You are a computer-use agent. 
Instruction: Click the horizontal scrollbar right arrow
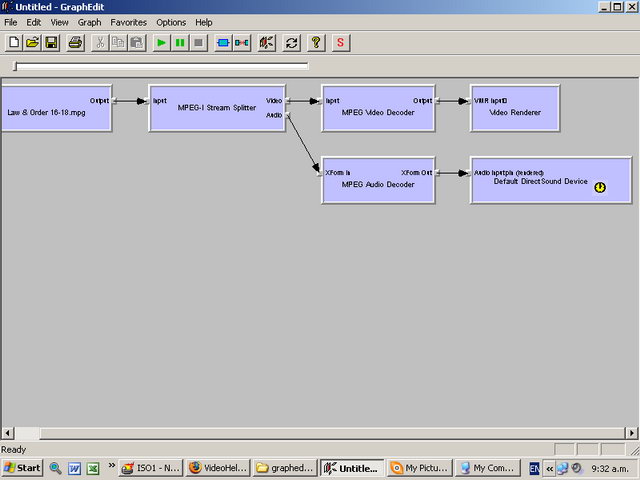pos(631,433)
